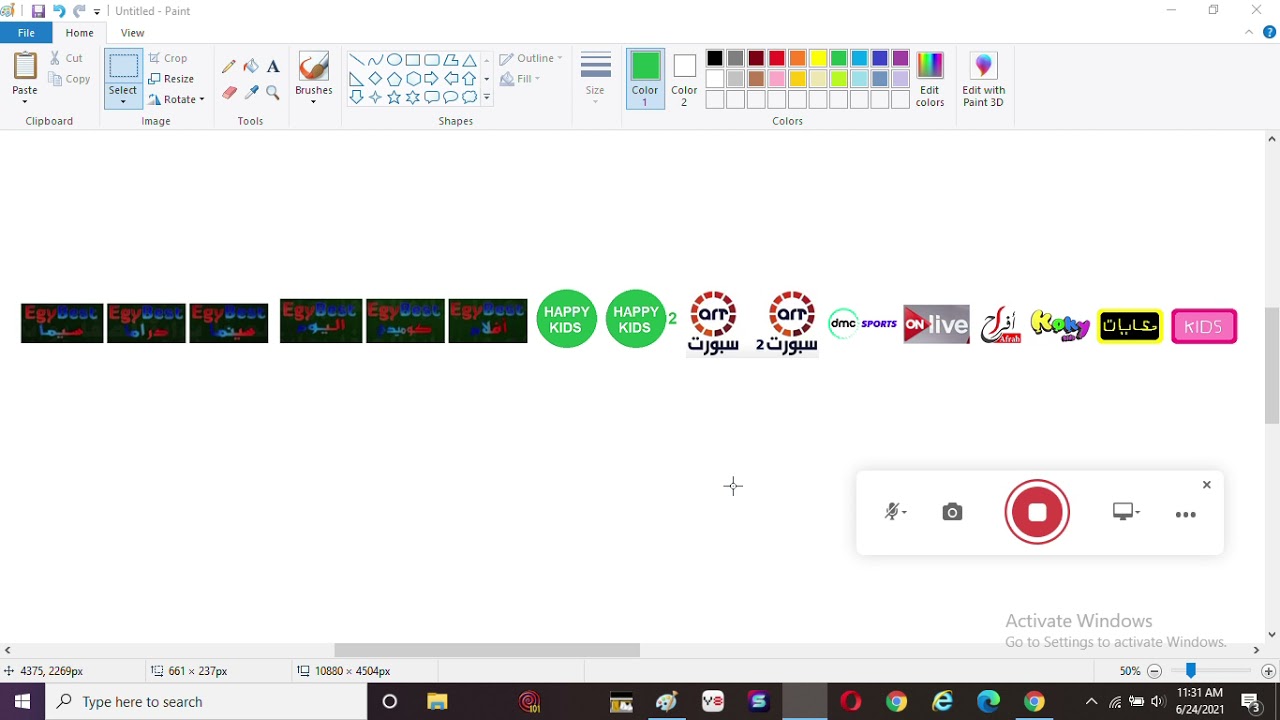This screenshot has height=720, width=1280.
Task: Open the recorder screen source dropdown
Action: 1126,512
